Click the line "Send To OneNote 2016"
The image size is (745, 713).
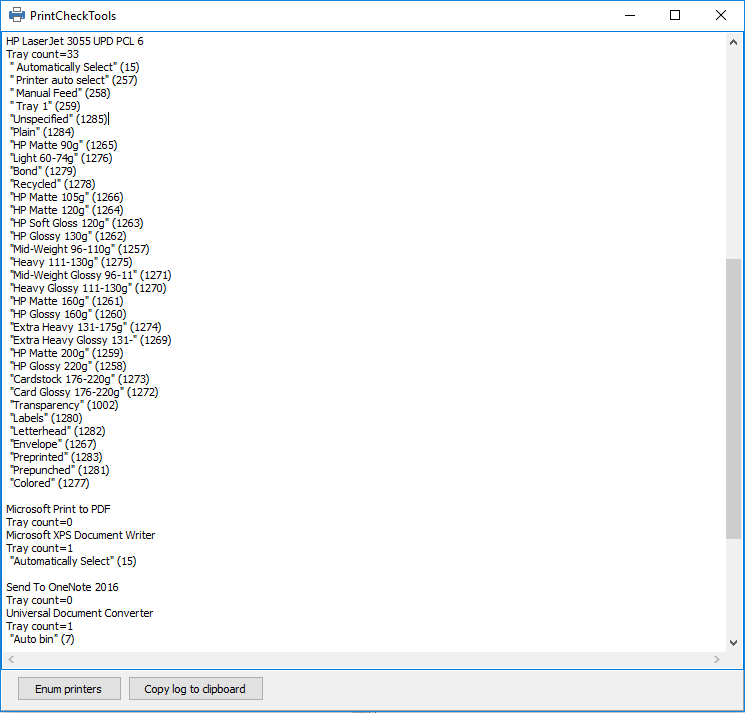pyautogui.click(x=62, y=587)
